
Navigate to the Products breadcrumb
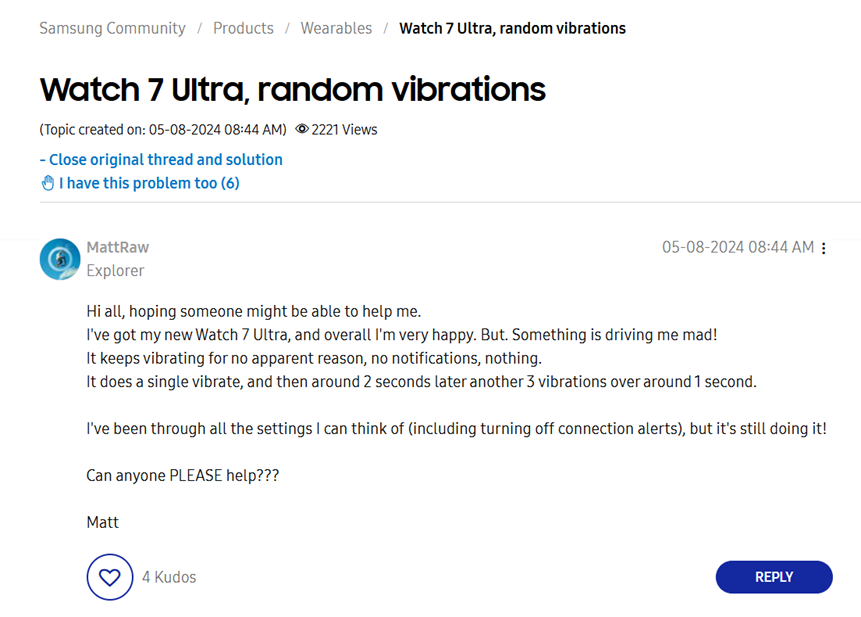click(x=243, y=28)
